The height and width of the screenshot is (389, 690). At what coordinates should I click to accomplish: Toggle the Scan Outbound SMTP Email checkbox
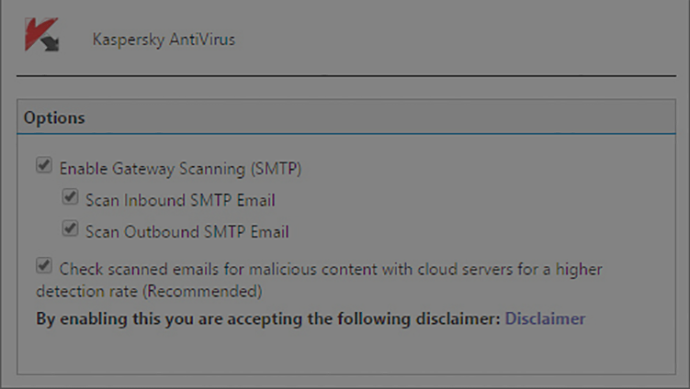[70, 229]
